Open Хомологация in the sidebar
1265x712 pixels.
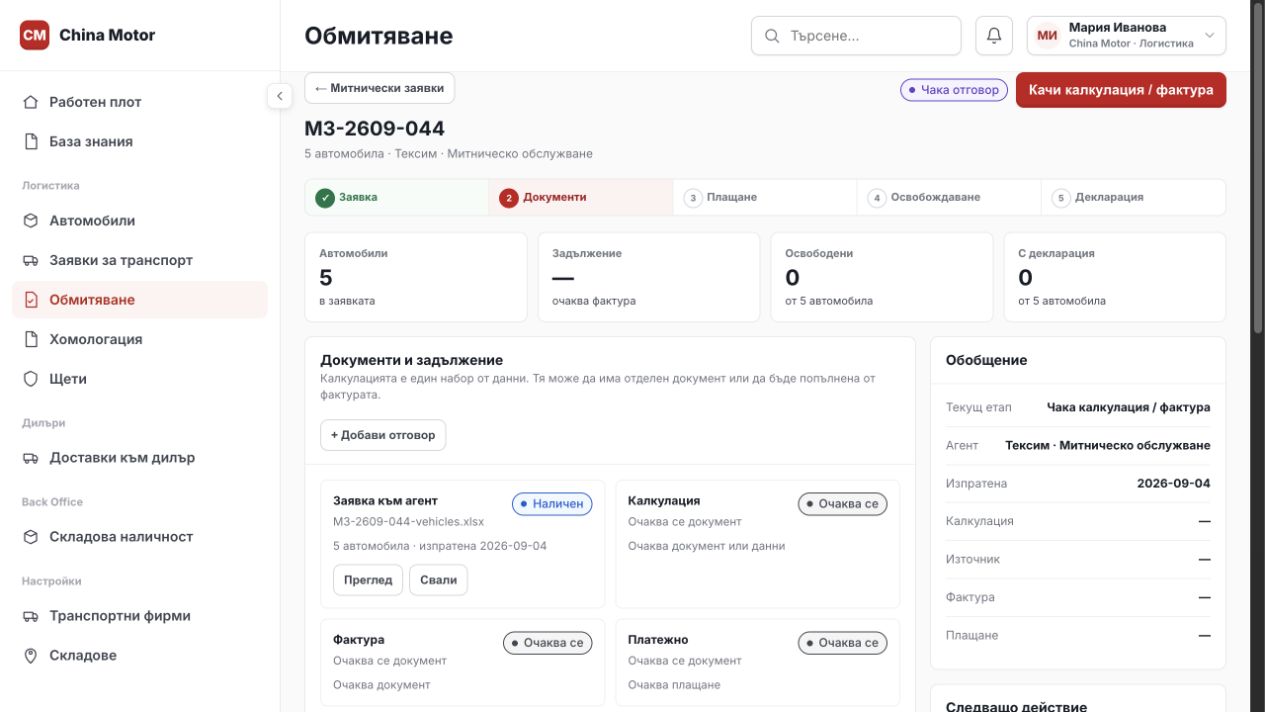140,339
